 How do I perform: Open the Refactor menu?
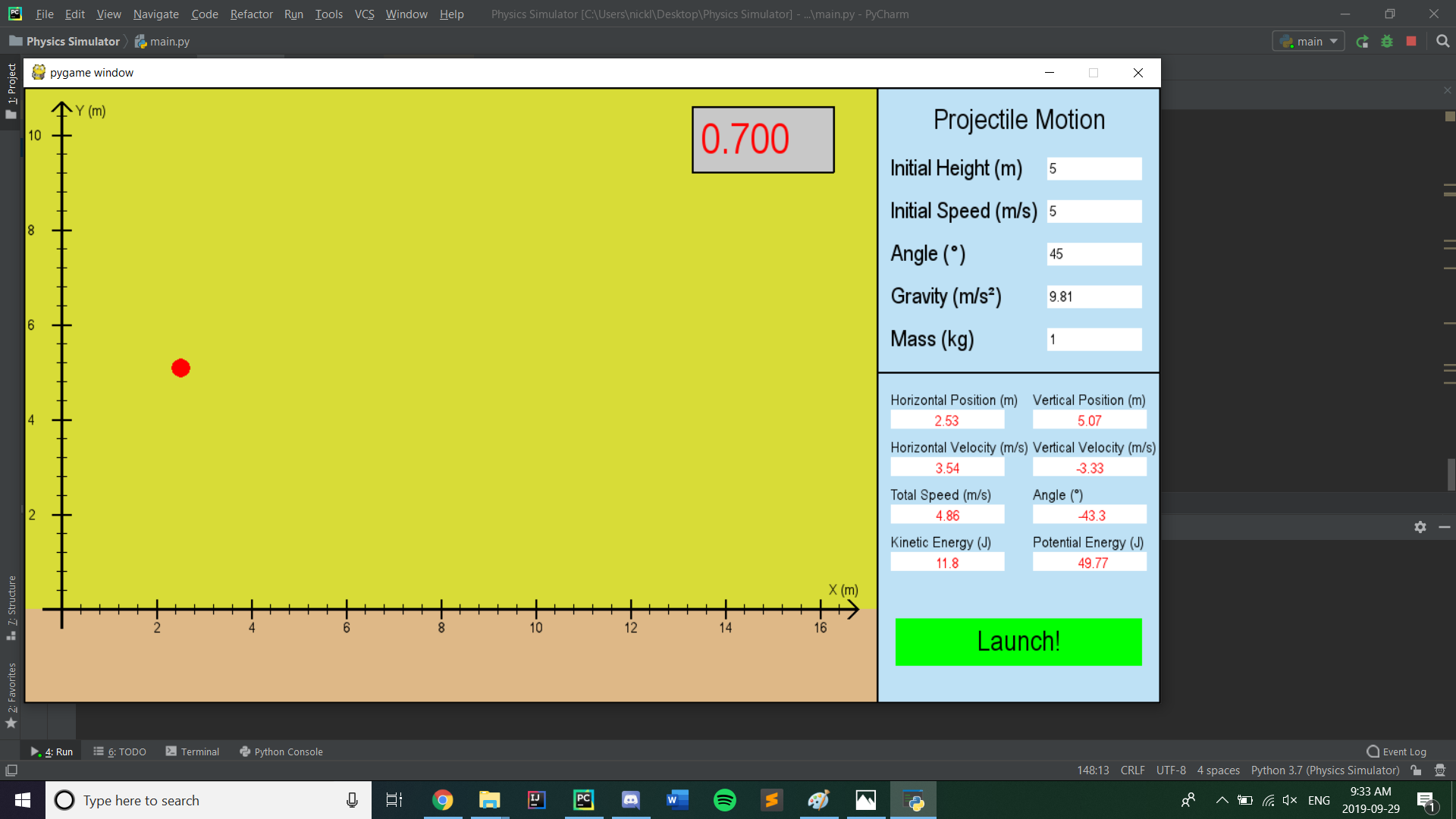pos(251,14)
